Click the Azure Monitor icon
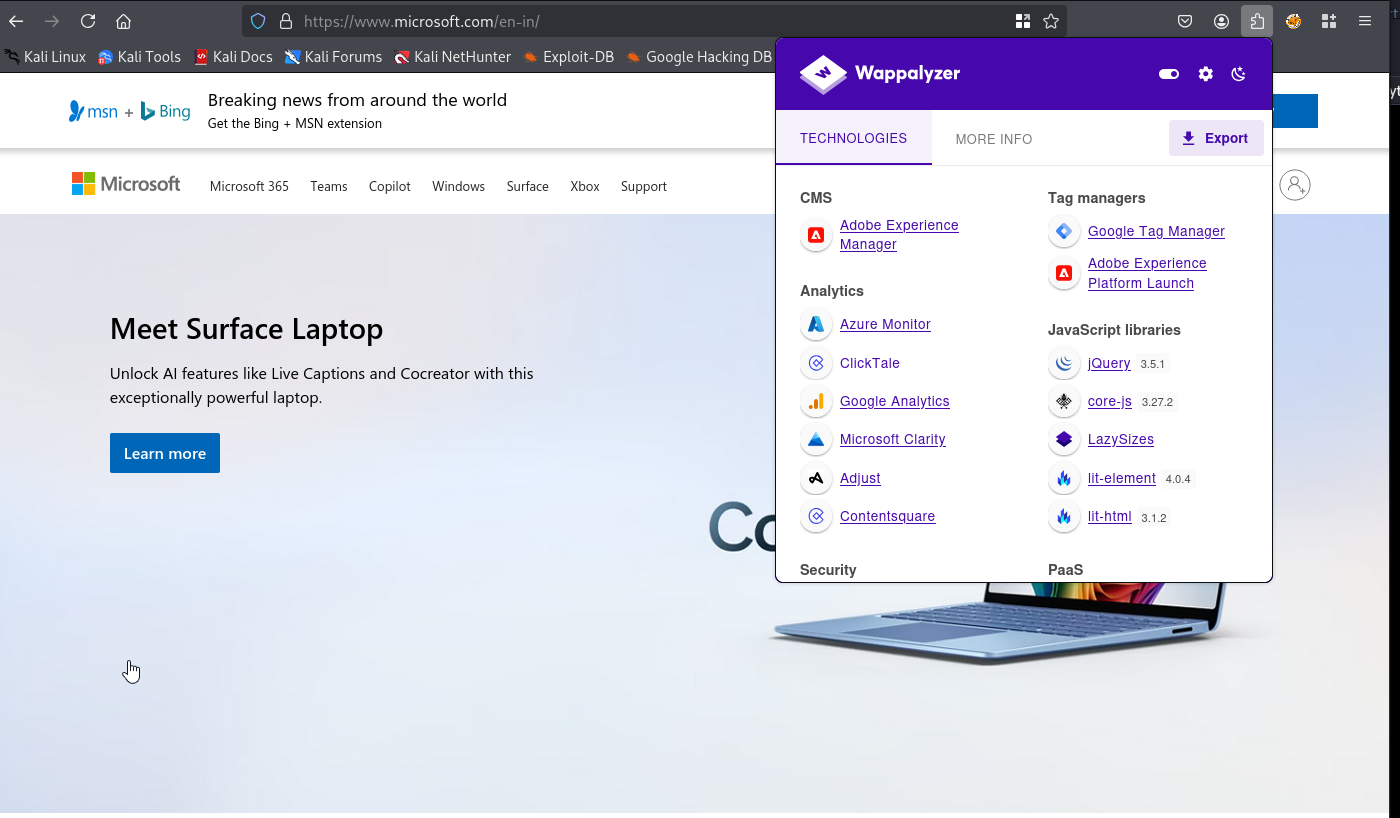Viewport: 1400px width, 818px height. pyautogui.click(x=816, y=324)
